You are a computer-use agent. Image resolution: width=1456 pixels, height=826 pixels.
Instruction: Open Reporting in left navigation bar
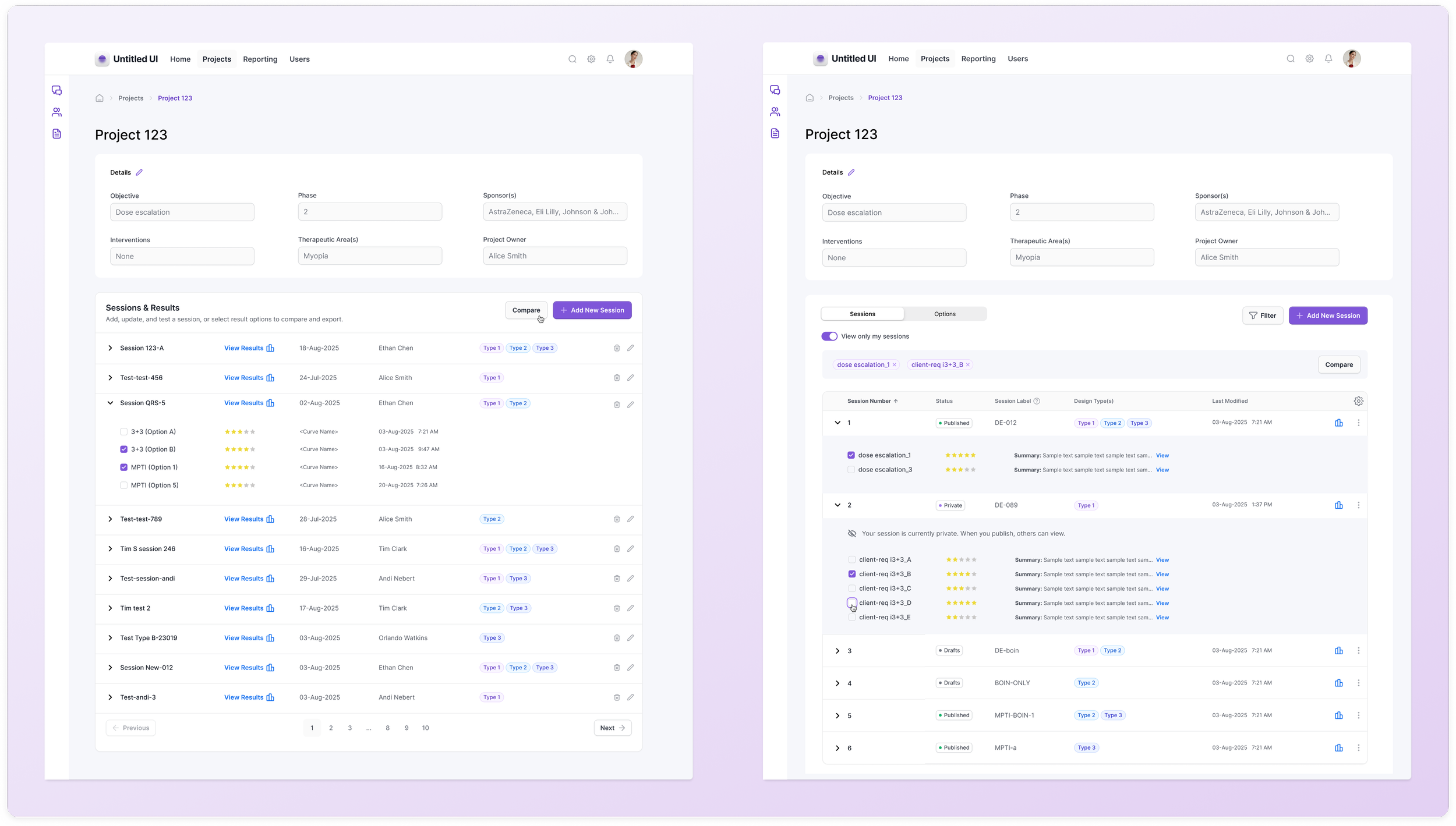[260, 59]
